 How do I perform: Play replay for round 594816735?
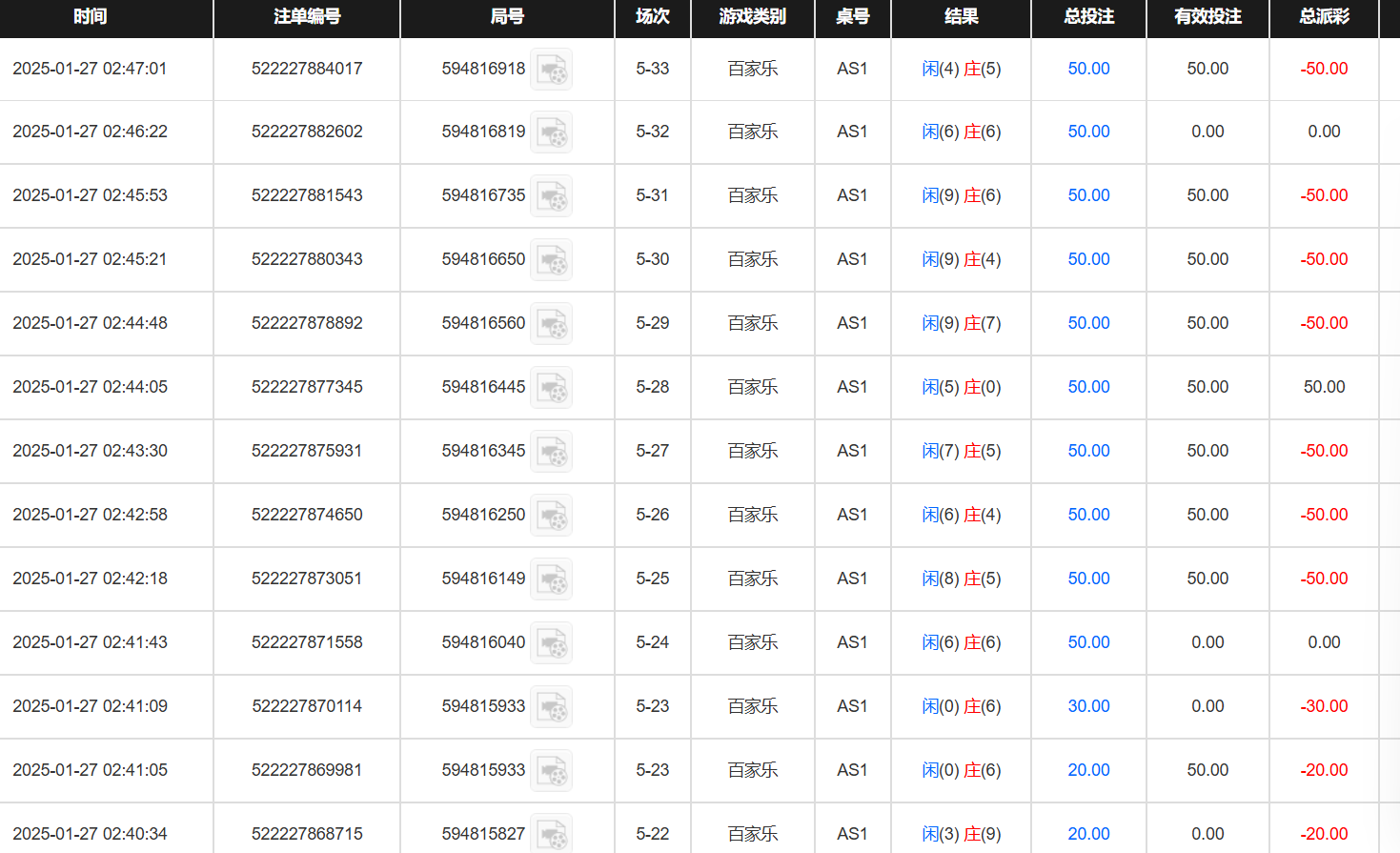coord(551,196)
